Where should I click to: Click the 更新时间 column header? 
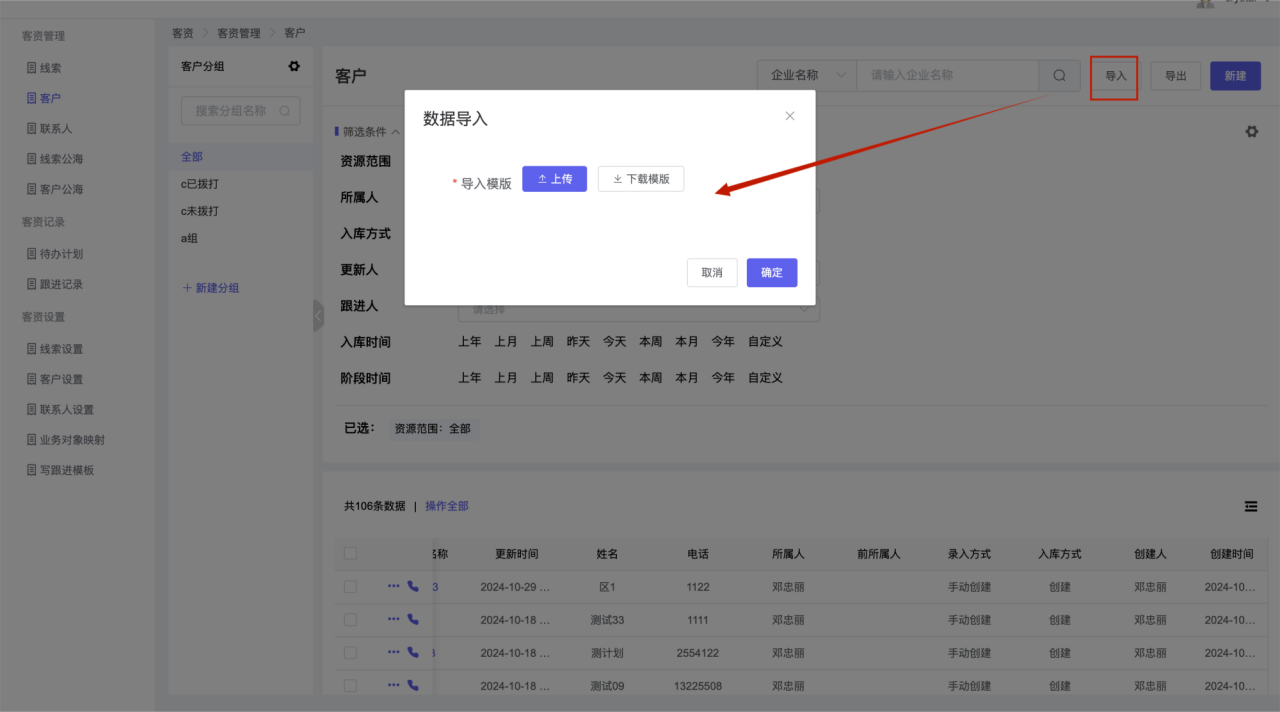(x=517, y=554)
